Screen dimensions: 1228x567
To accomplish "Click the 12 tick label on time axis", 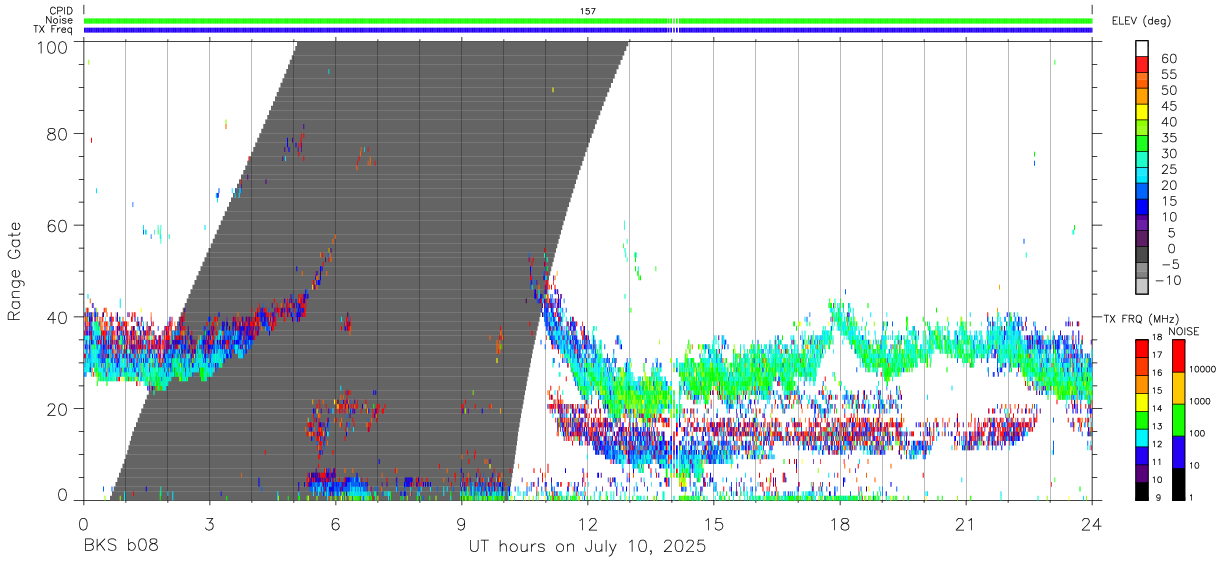I will click(x=588, y=524).
